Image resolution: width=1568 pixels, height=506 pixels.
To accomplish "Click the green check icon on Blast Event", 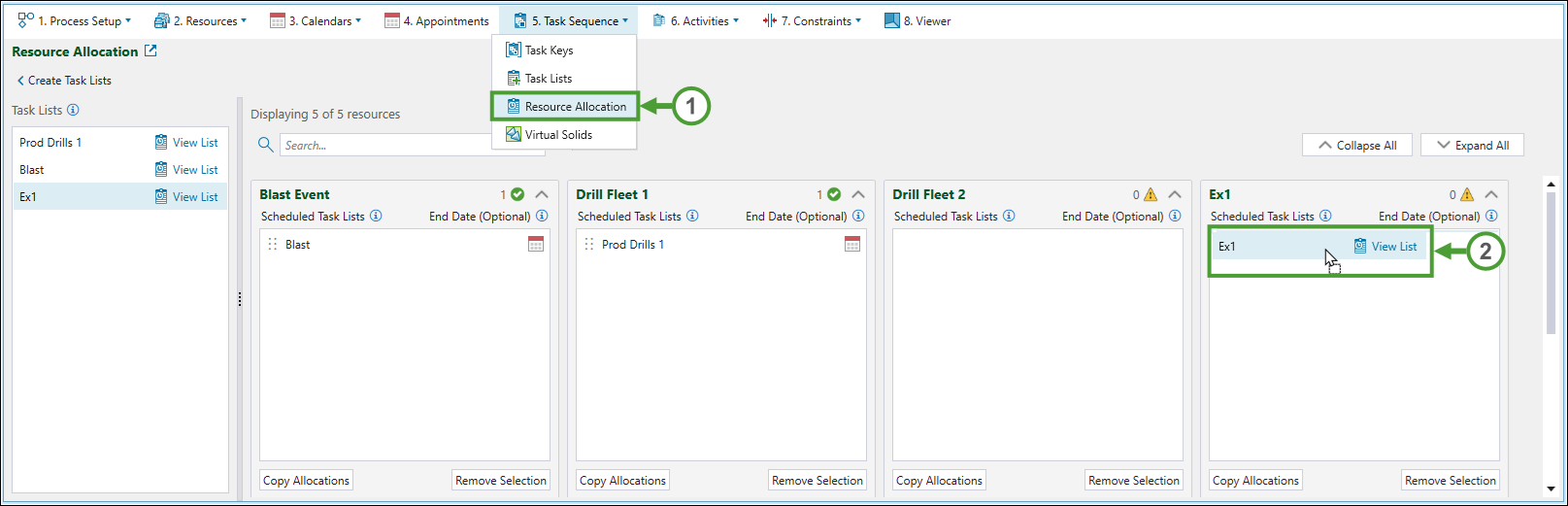I will 517,194.
